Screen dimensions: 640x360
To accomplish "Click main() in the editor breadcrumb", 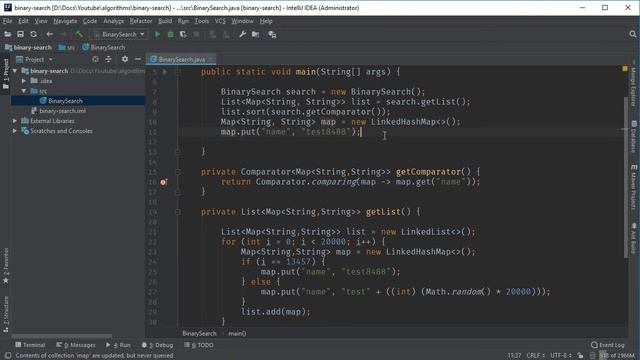I will pyautogui.click(x=237, y=333).
